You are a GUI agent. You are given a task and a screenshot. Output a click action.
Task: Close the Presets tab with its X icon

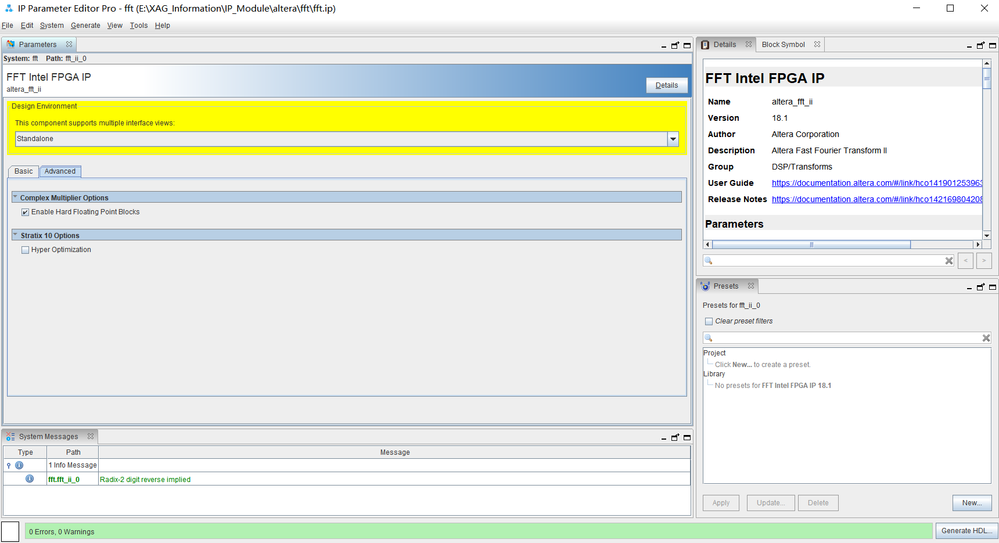point(751,286)
